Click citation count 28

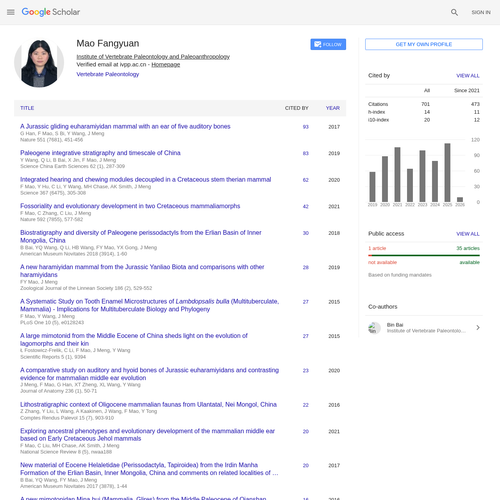[306, 267]
